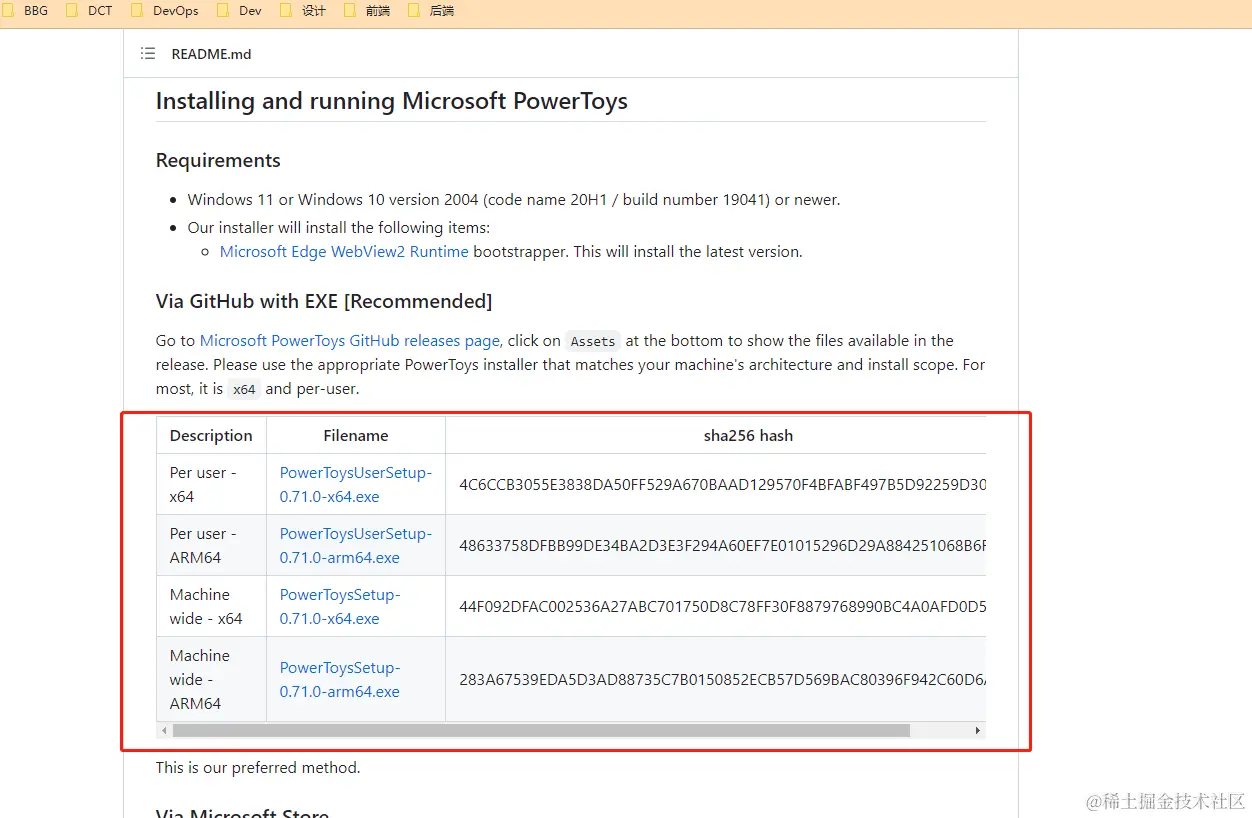This screenshot has height=818, width=1252.
Task: Click the Filename column header
Action: (356, 435)
